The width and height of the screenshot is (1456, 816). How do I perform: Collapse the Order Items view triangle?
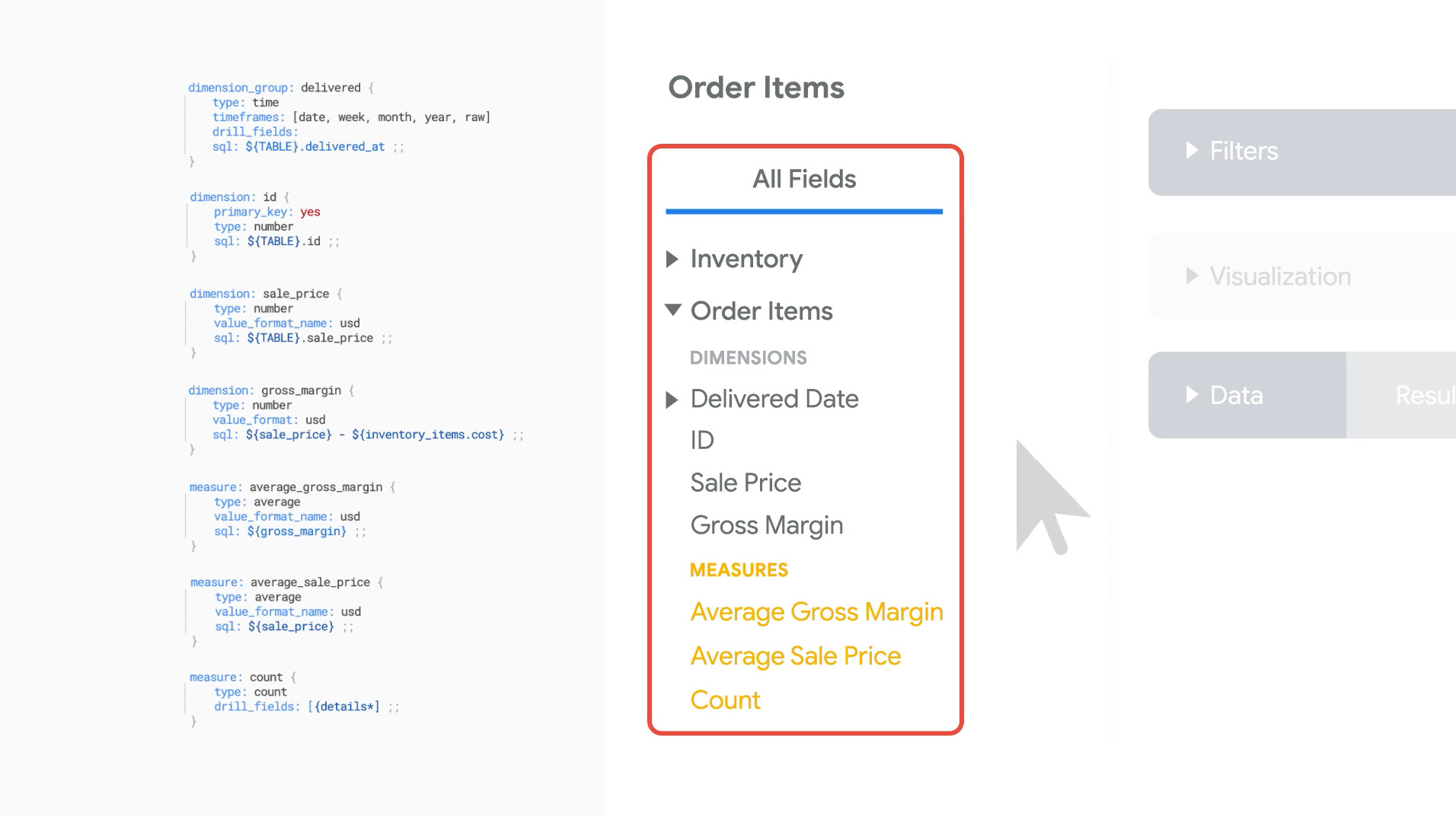tap(672, 311)
